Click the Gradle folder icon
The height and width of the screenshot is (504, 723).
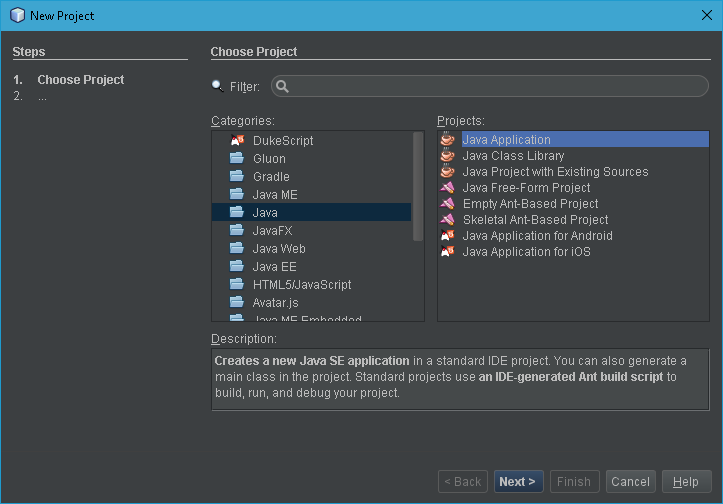tap(237, 176)
